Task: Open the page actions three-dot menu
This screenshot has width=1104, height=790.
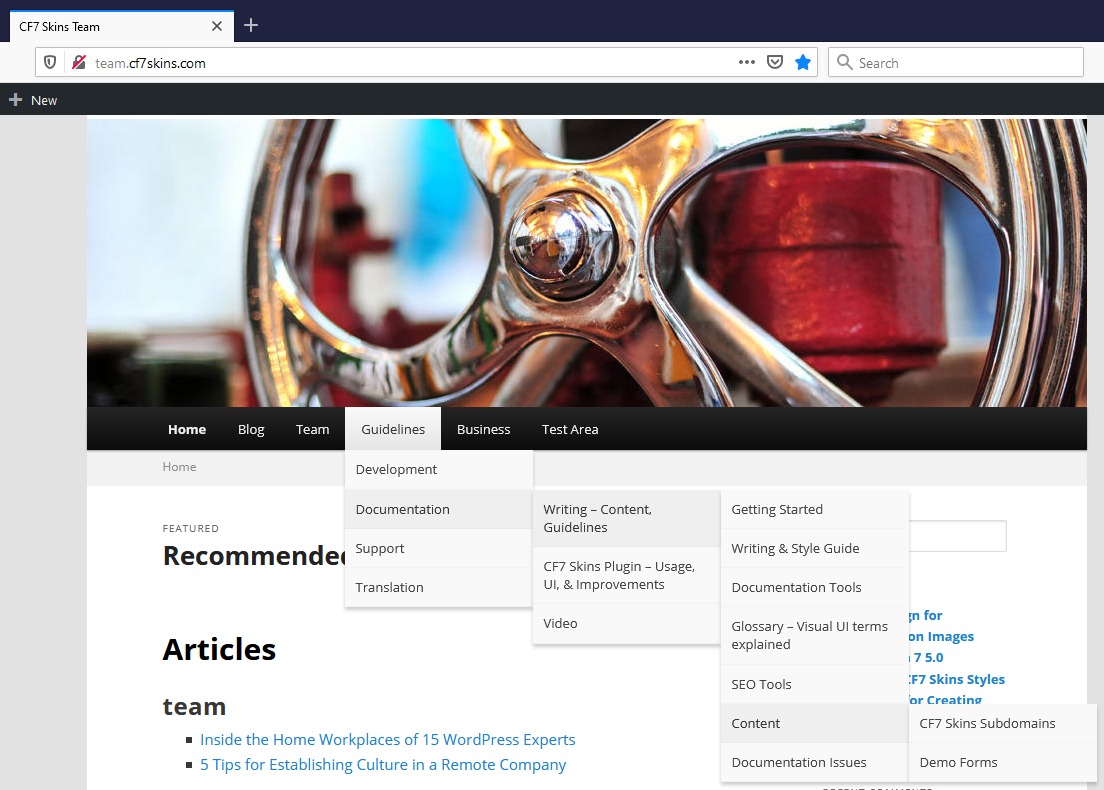Action: coord(747,63)
